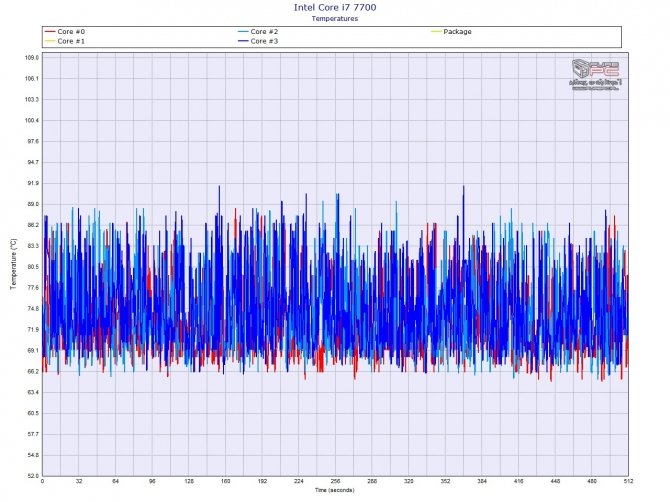Screen dimensions: 670x502
Task: Click the Temperature (°C) axis label
Action: click(x=14, y=264)
